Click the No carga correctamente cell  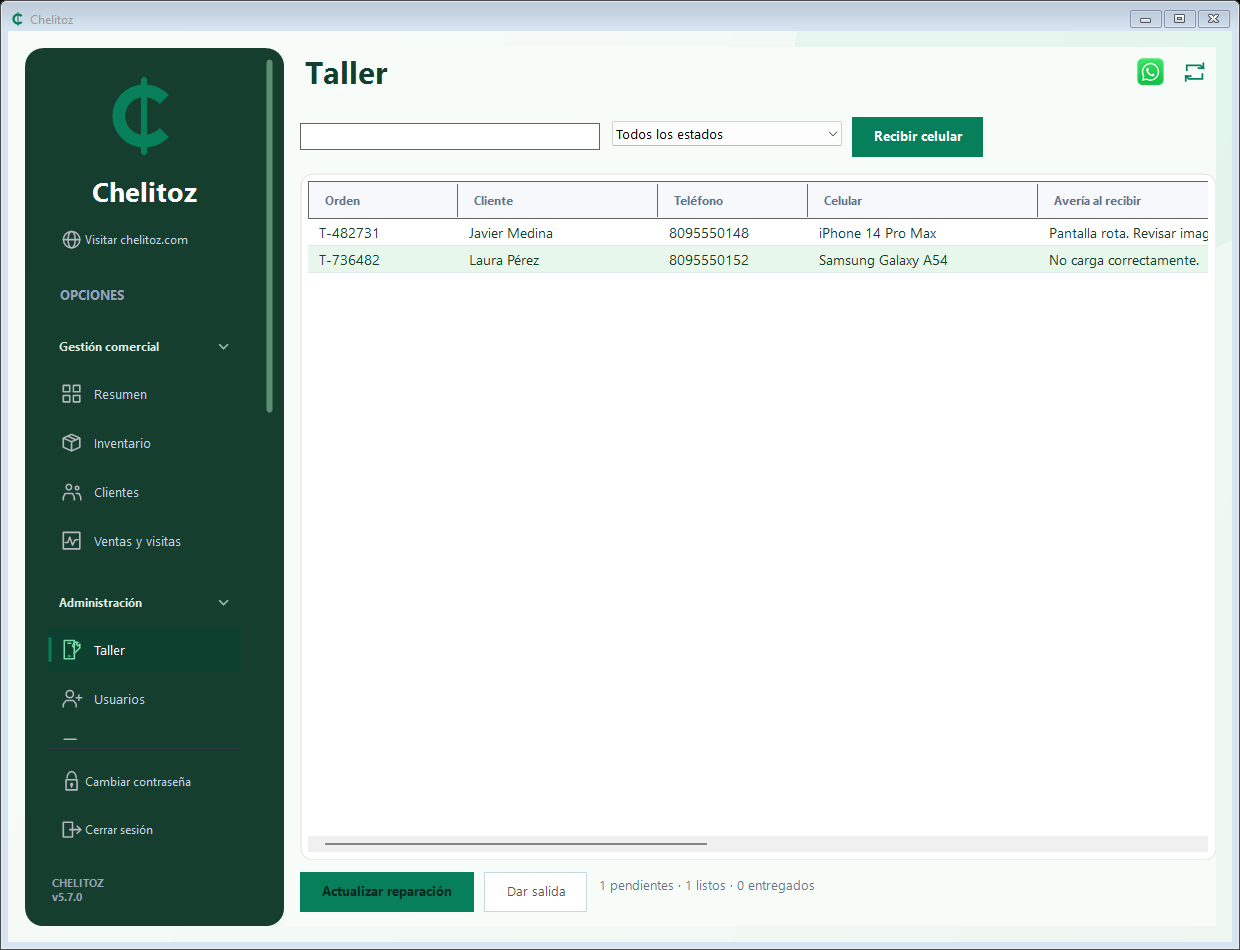tap(1124, 260)
